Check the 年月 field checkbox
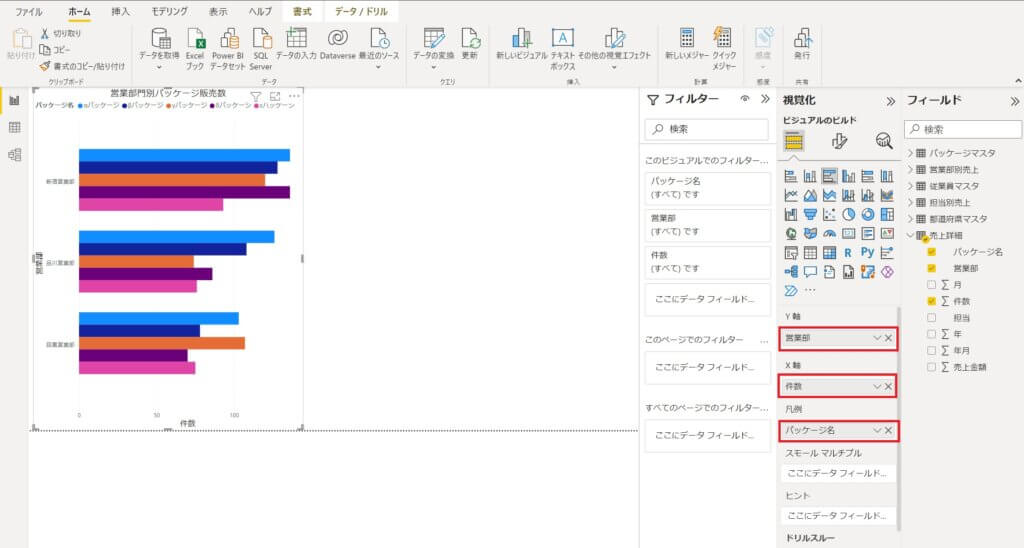 931,351
